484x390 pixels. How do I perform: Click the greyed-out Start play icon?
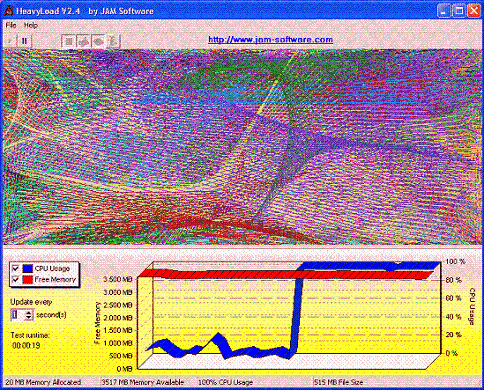[x=10, y=41]
